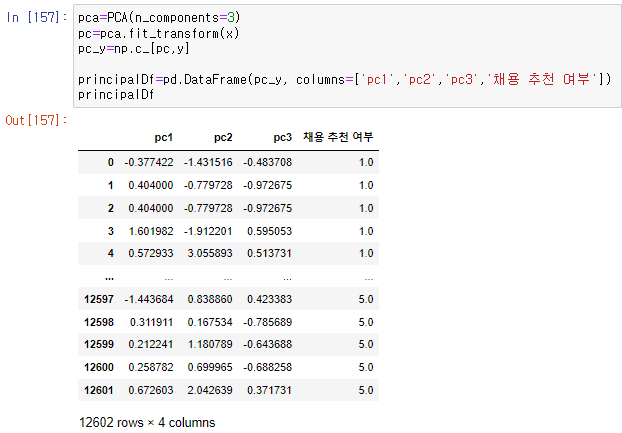Select pc3 value -0.483708
622x433 pixels.
pos(267,162)
